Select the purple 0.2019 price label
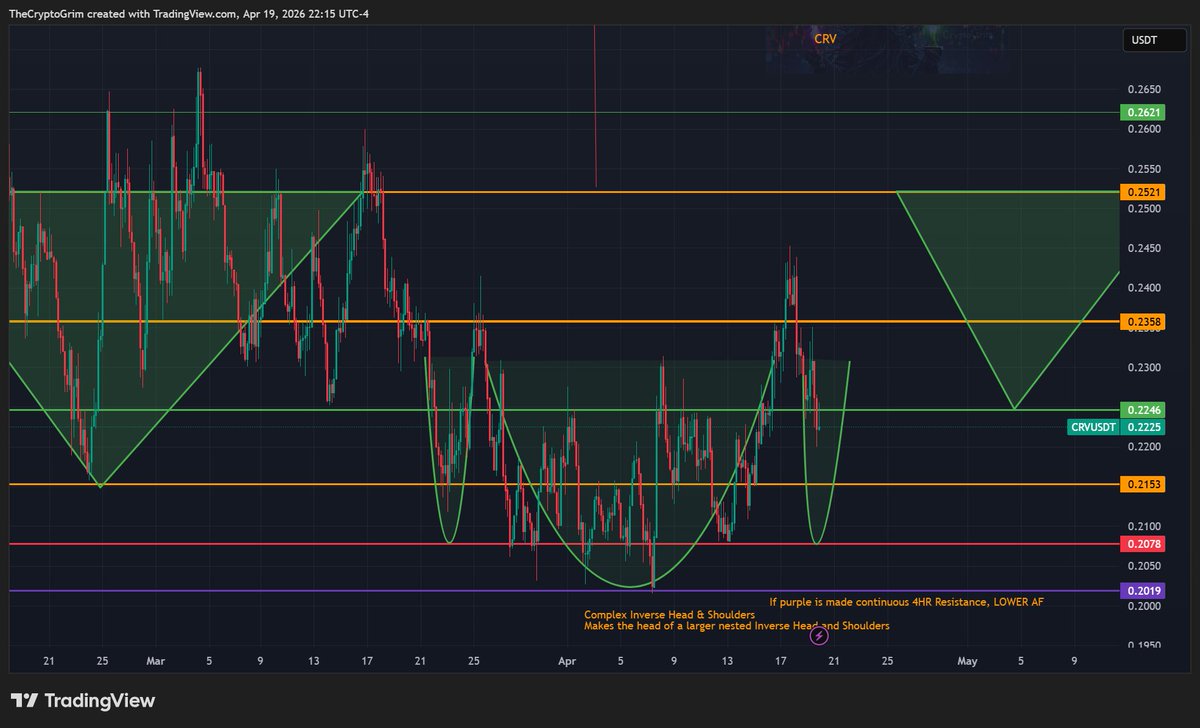 pyautogui.click(x=1143, y=591)
